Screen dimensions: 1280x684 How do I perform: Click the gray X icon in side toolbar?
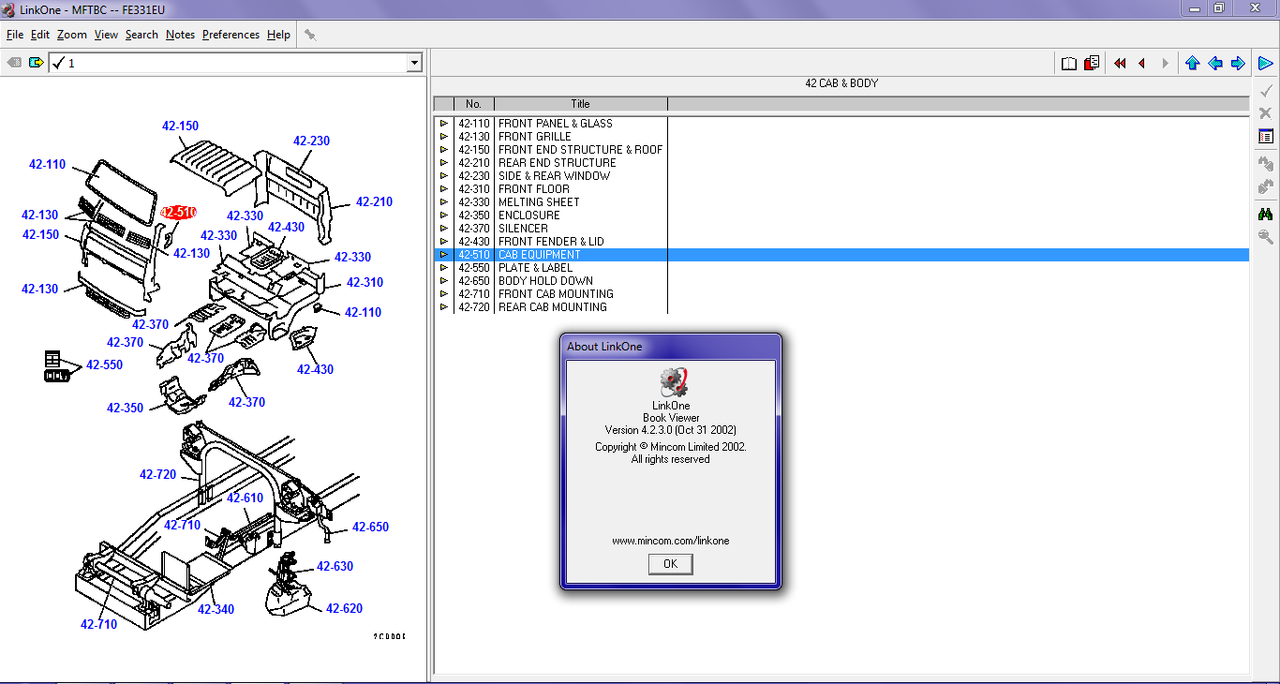(1265, 113)
